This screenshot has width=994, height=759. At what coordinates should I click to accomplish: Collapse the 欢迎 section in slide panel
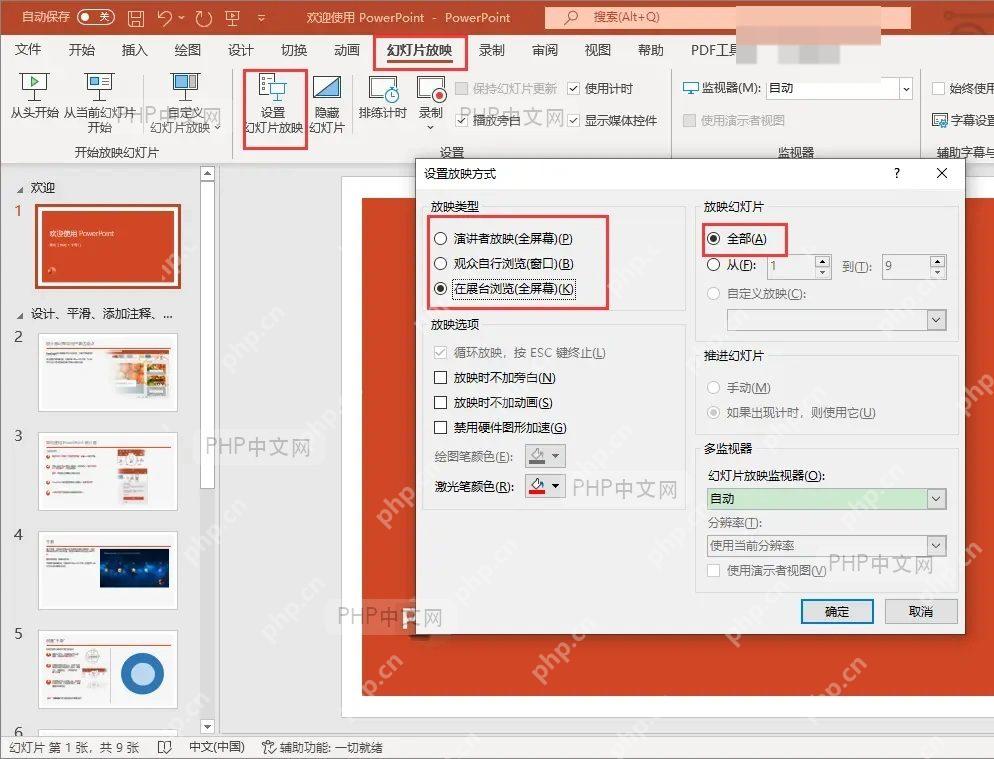coord(20,190)
